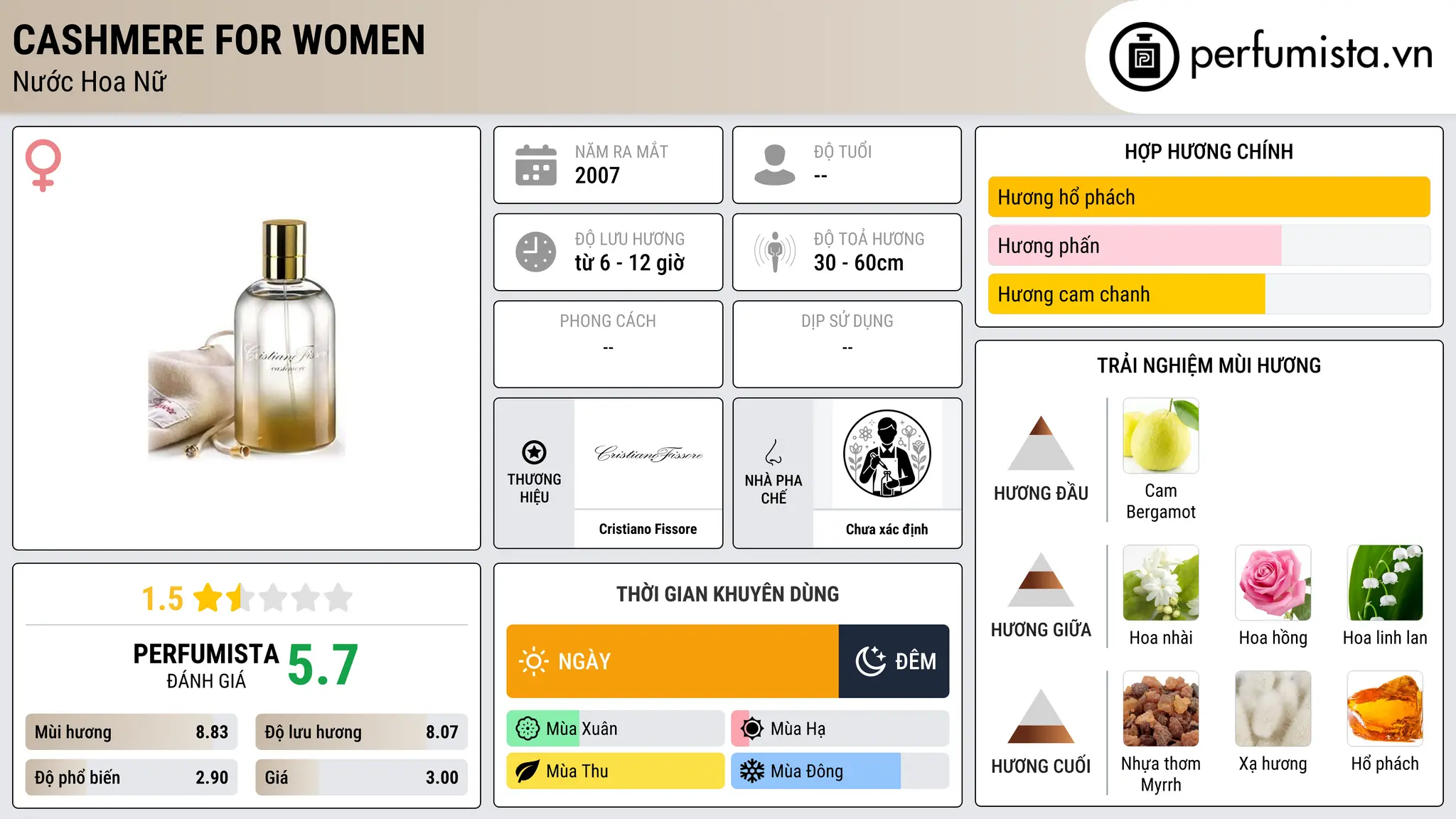Click the Mùa Đông season bar
The height and width of the screenshot is (819, 1456).
pyautogui.click(x=840, y=771)
